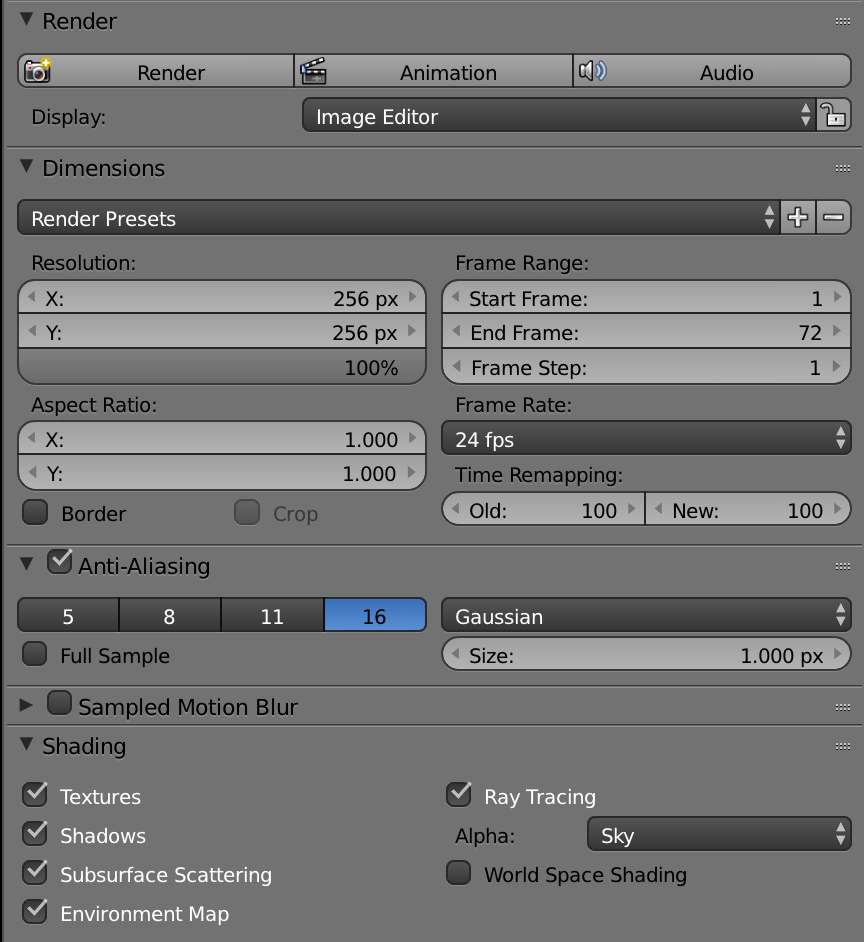Add a new render preset with plus icon
Screen dimensions: 864x942
click(x=797, y=216)
